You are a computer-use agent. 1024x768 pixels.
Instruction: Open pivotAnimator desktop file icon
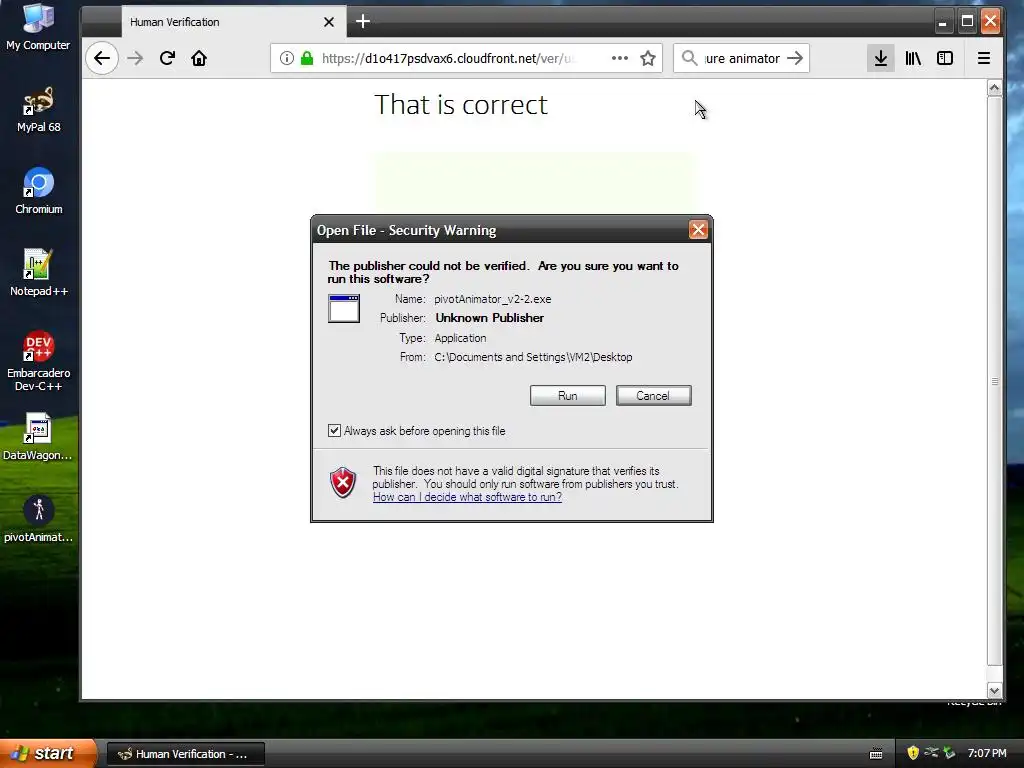pyautogui.click(x=38, y=520)
